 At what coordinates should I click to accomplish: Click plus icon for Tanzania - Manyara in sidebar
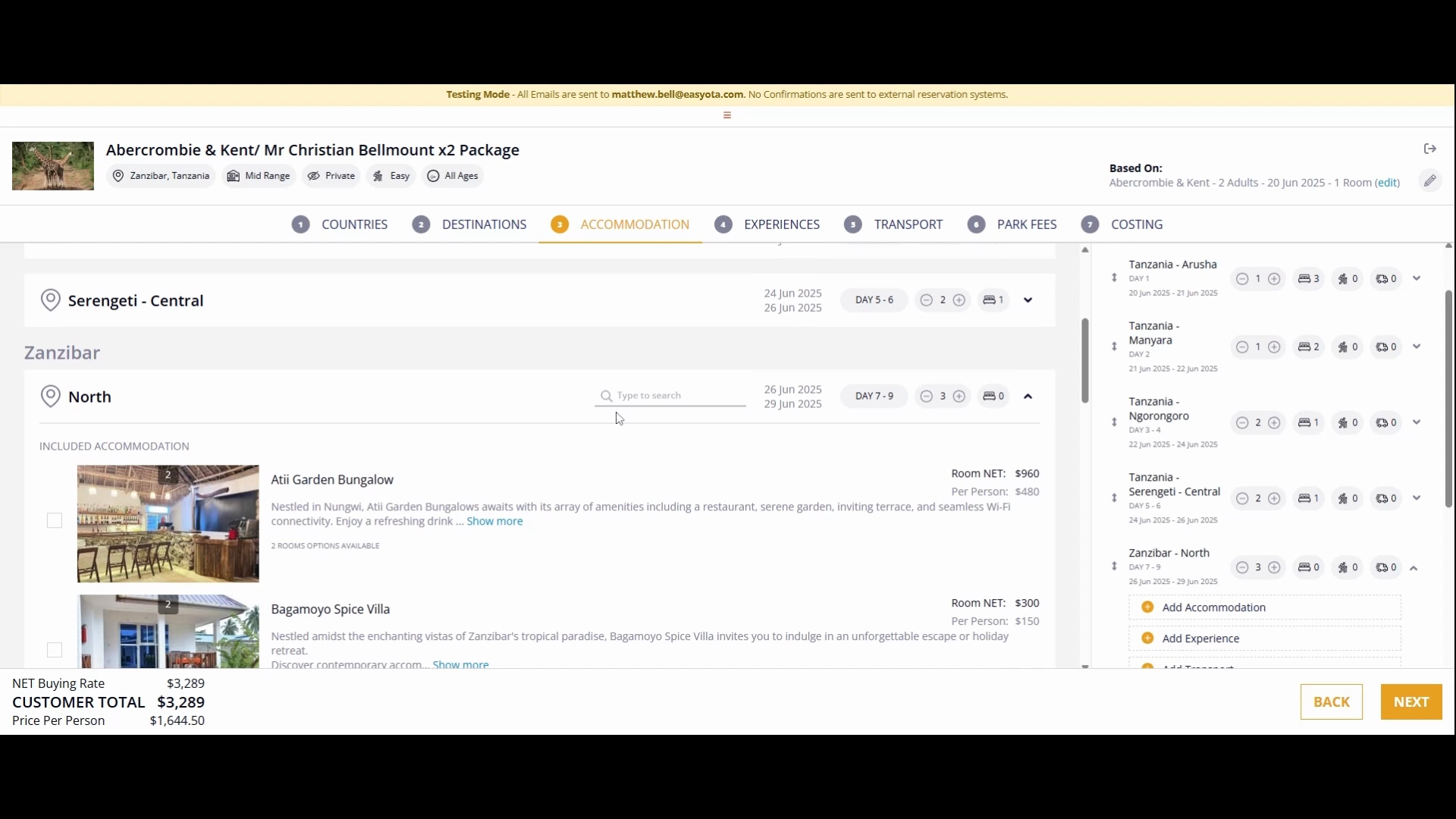tap(1275, 347)
